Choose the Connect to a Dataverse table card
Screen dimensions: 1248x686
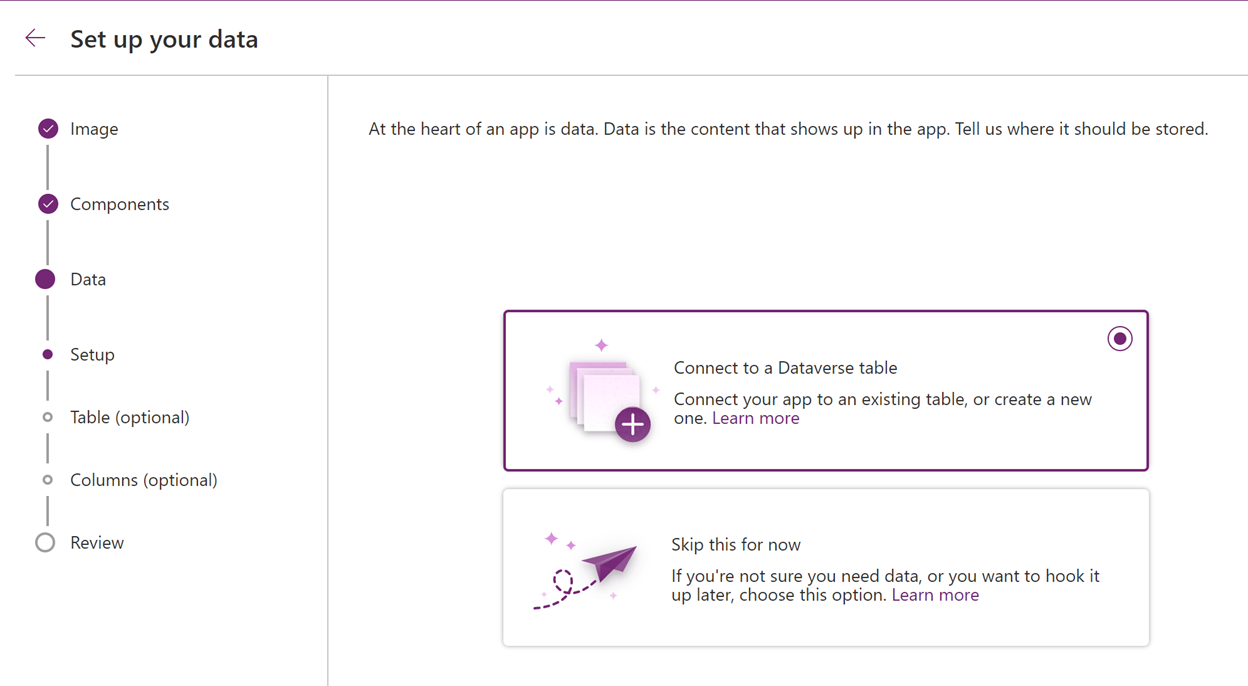(826, 390)
